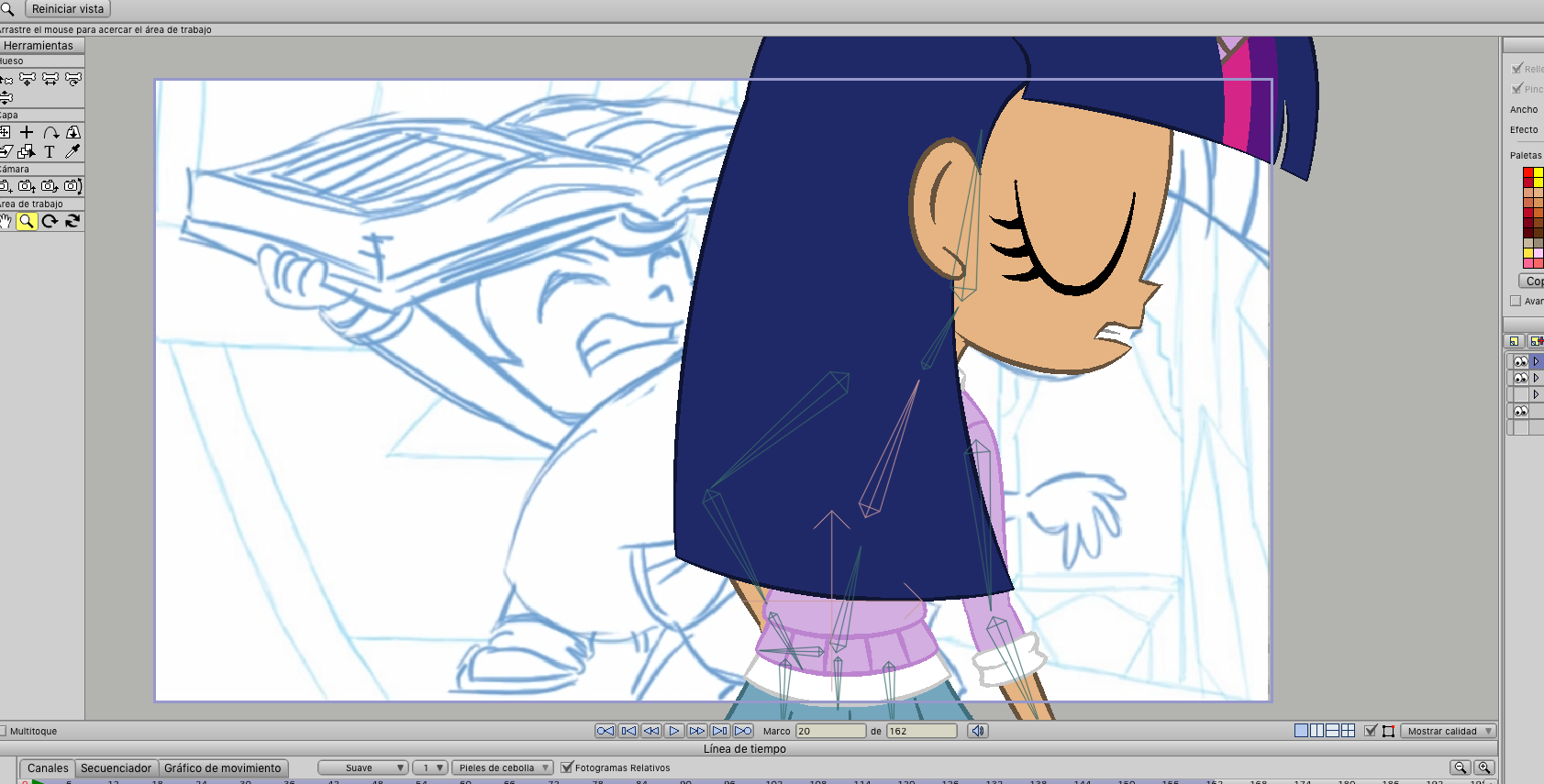Viewport: 1544px width, 784px height.
Task: Click the Copiar button under palettes
Action: [x=1532, y=281]
